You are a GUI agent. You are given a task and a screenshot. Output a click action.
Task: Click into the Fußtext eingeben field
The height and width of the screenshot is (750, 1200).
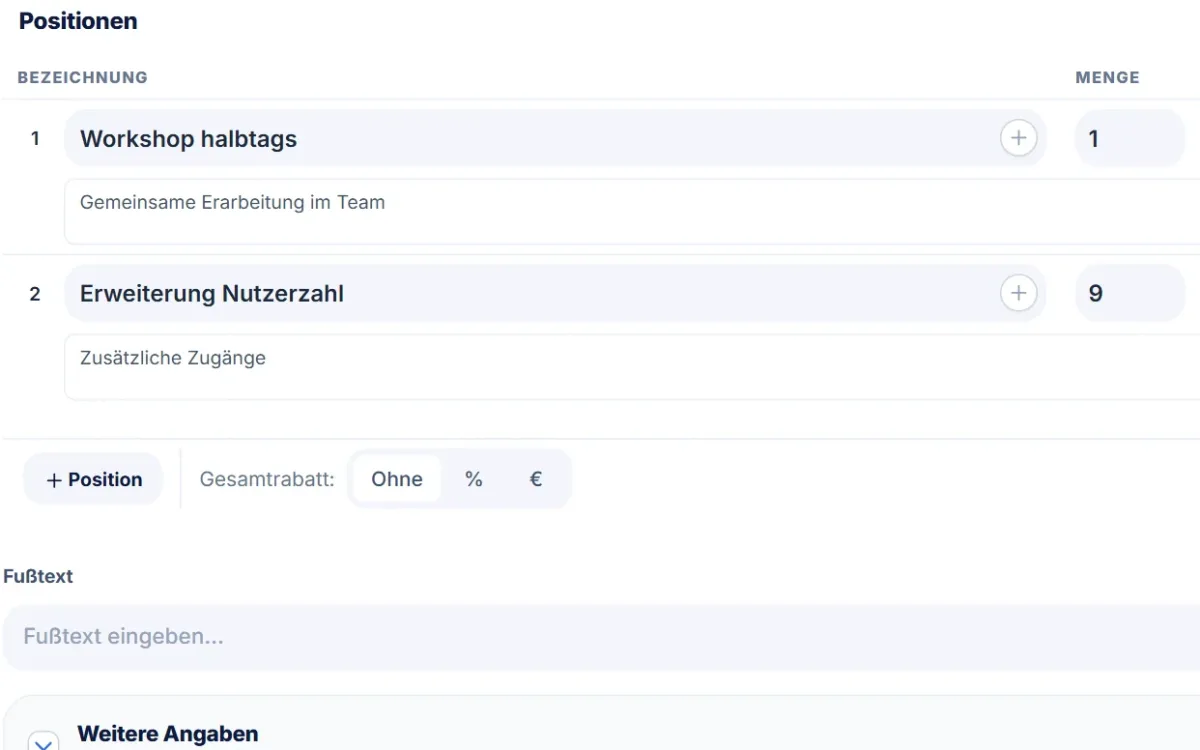coord(602,637)
